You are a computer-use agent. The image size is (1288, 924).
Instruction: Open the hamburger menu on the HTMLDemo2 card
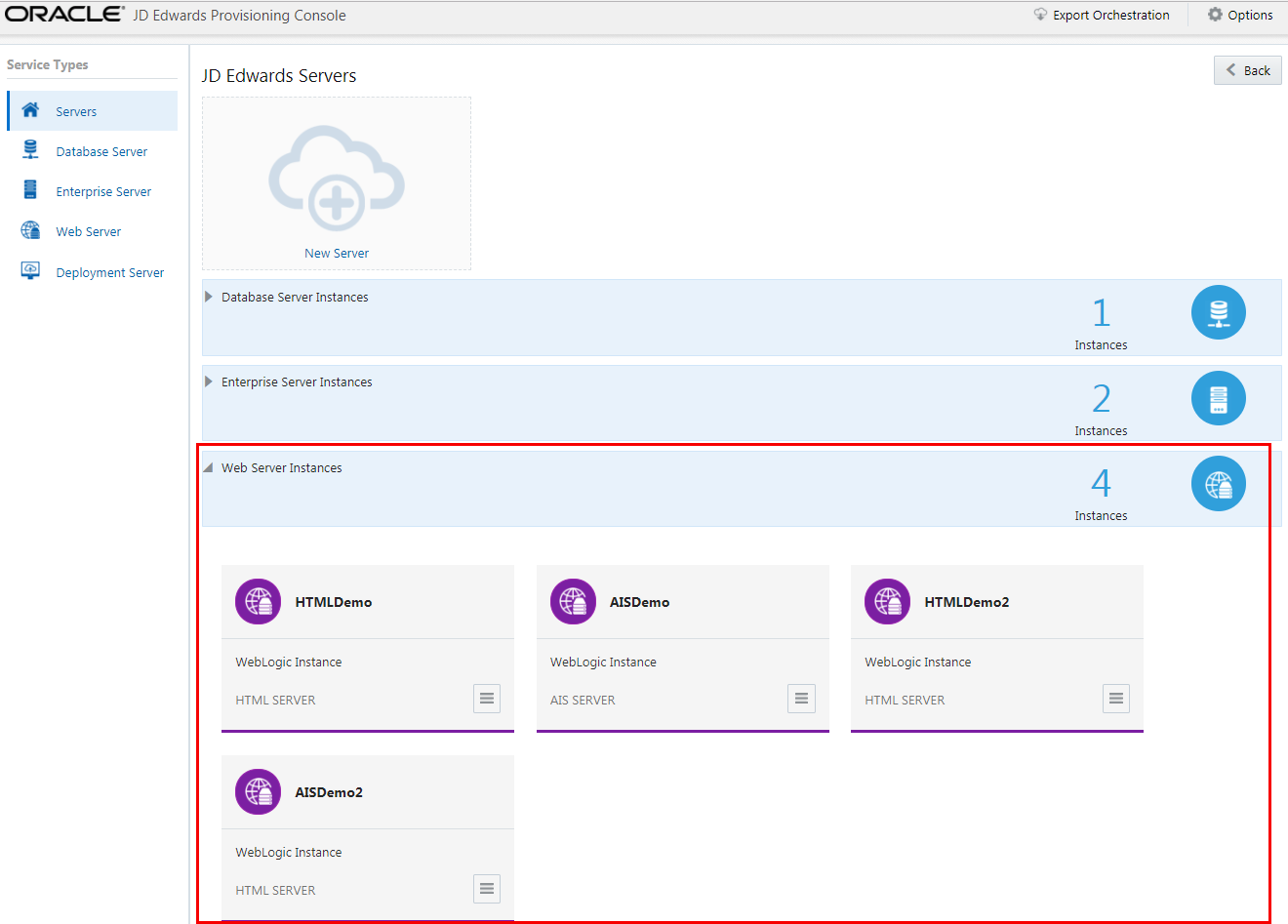pyautogui.click(x=1115, y=699)
